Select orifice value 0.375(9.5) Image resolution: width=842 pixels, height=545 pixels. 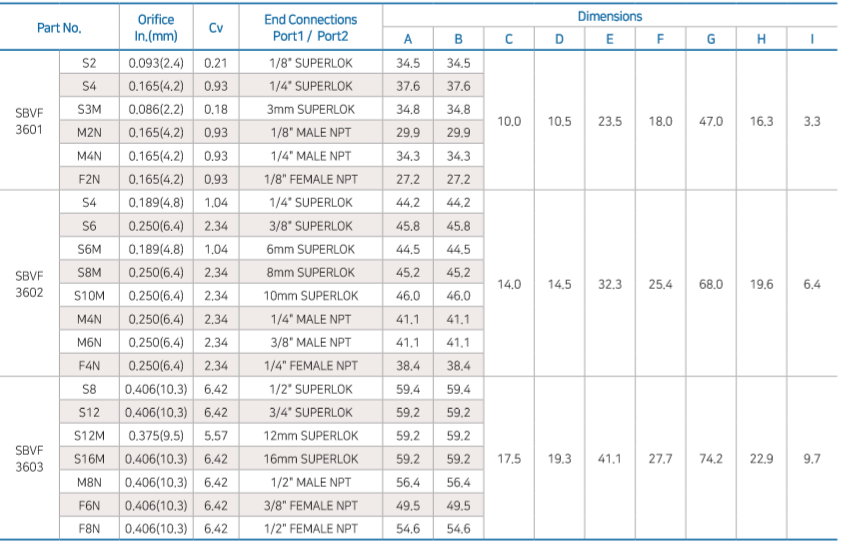tap(156, 435)
